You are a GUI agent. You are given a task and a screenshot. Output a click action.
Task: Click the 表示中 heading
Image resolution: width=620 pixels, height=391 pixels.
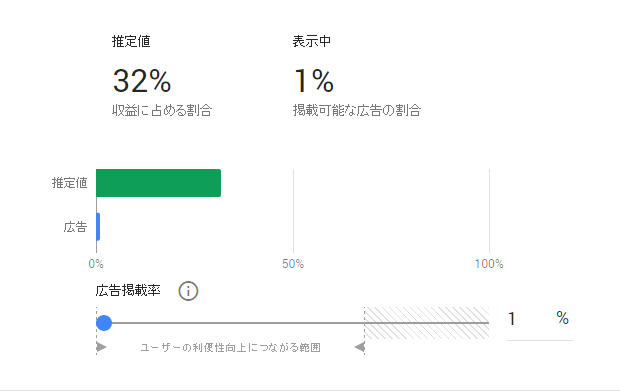pyautogui.click(x=312, y=42)
